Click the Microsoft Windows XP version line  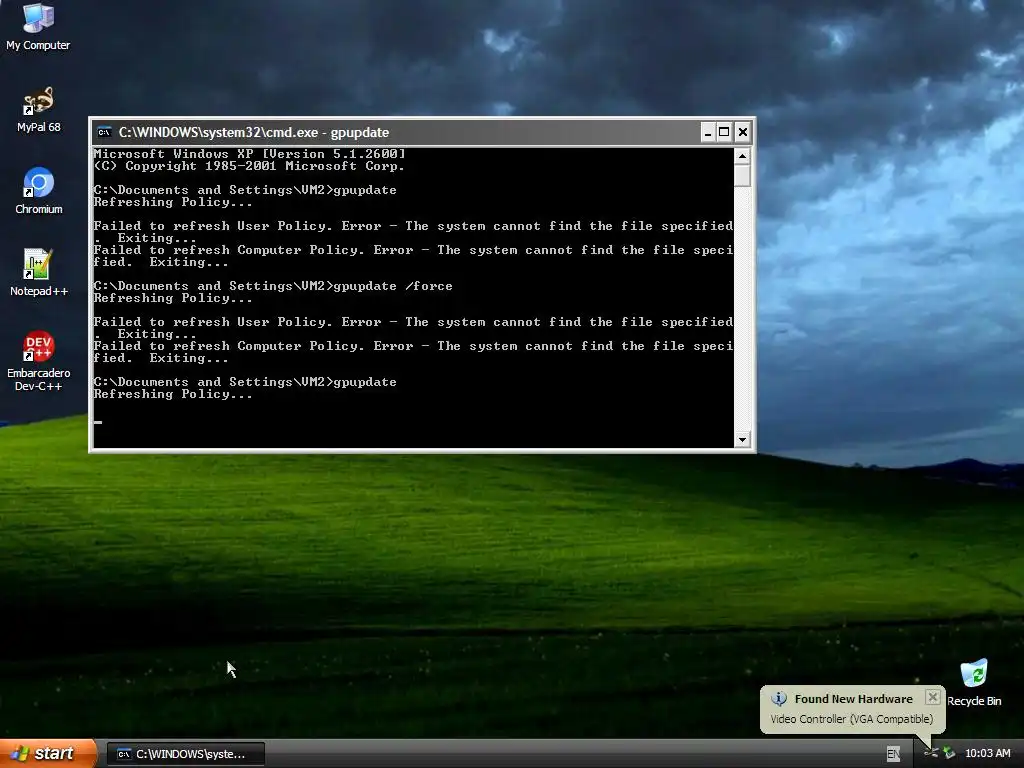click(x=249, y=154)
